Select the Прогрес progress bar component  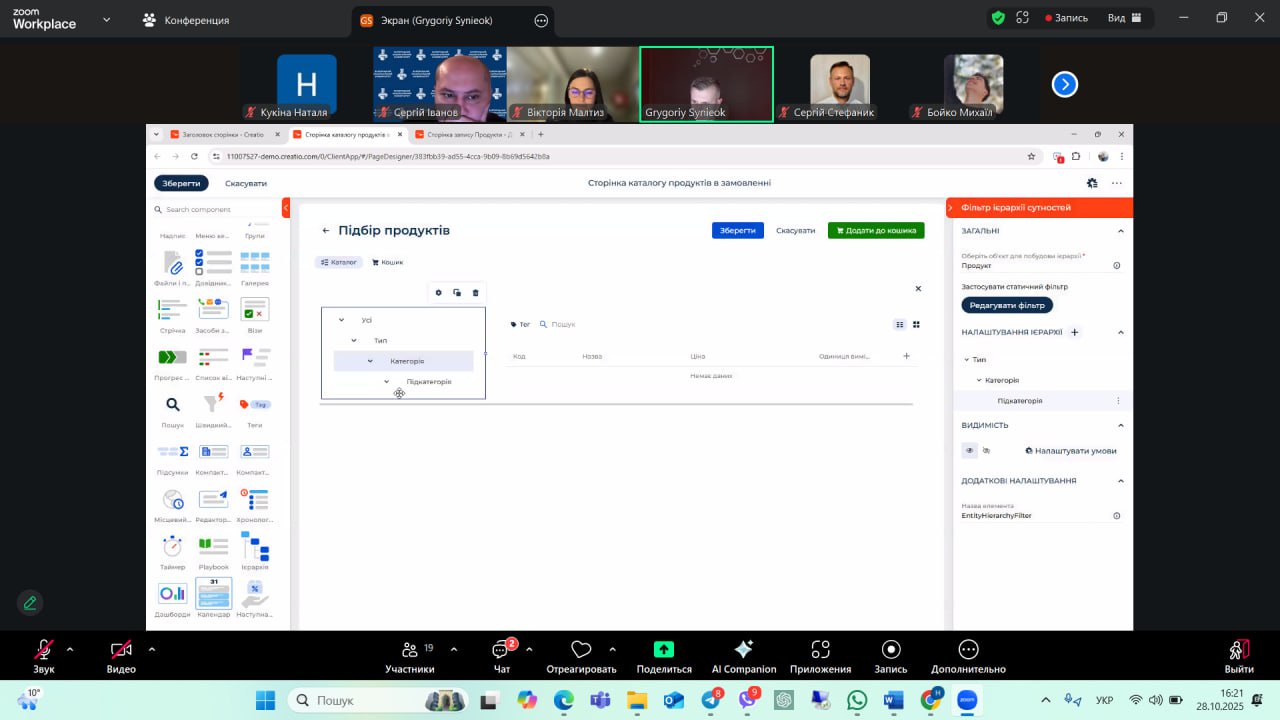[x=172, y=357]
